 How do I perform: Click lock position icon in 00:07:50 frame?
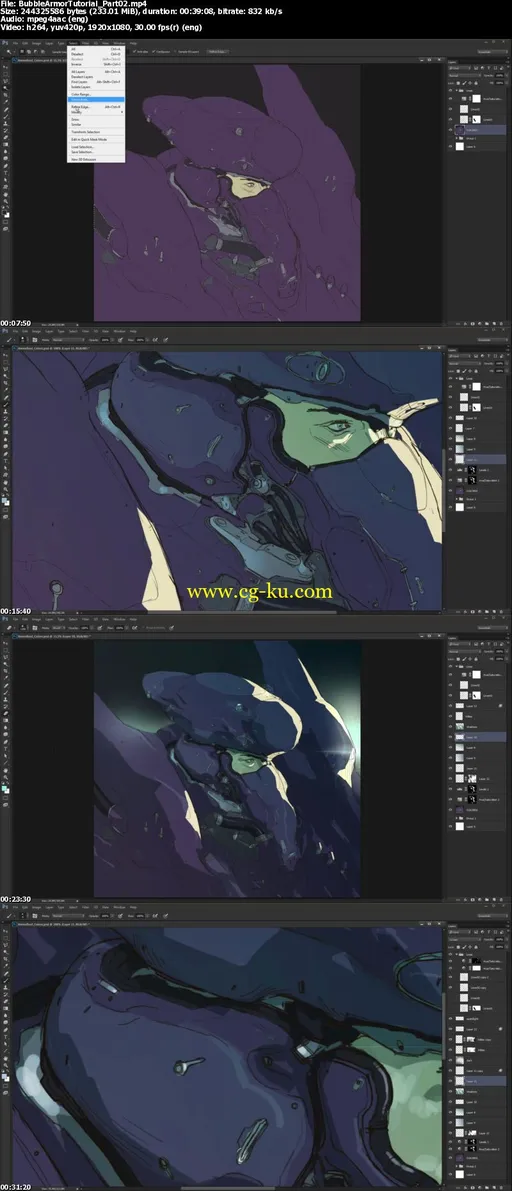[470, 84]
